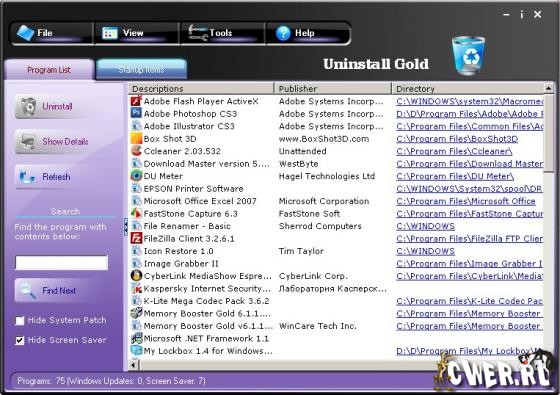Select EPSON Printer Software icon
Viewport: 560px width, 395px height.
click(x=136, y=189)
